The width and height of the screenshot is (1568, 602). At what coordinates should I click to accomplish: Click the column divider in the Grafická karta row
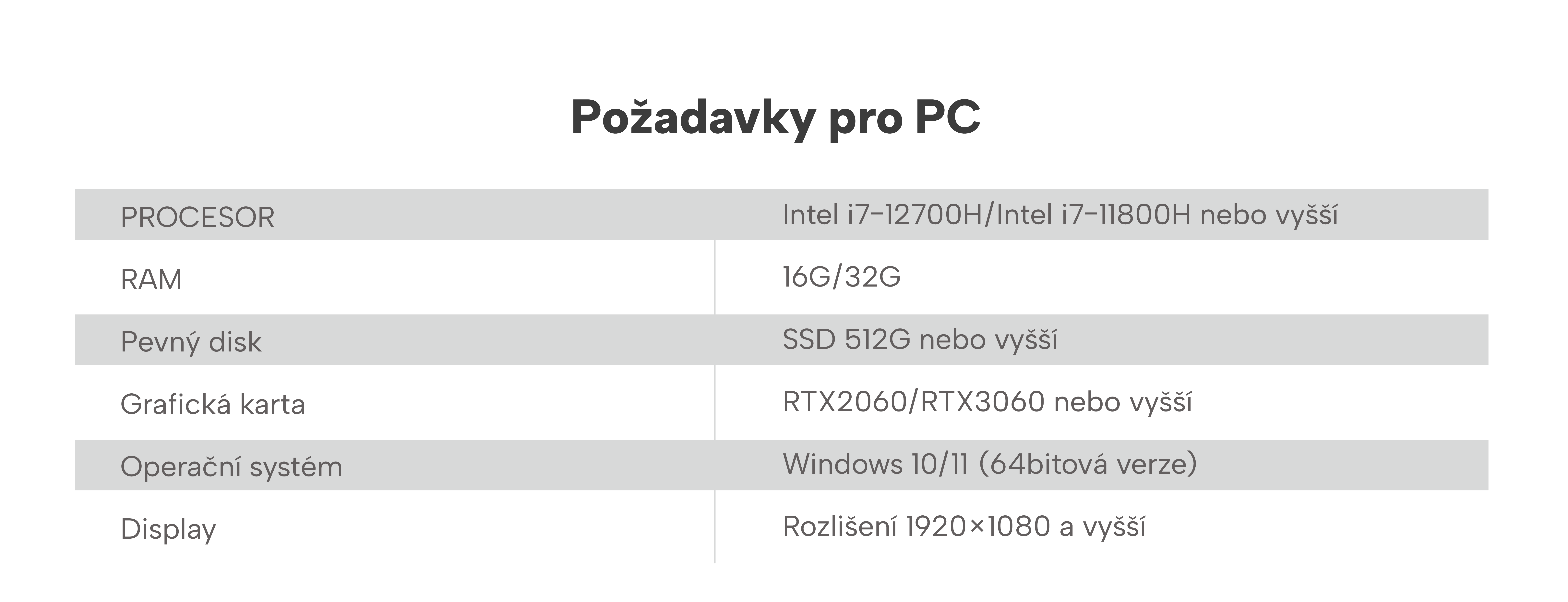tap(715, 402)
